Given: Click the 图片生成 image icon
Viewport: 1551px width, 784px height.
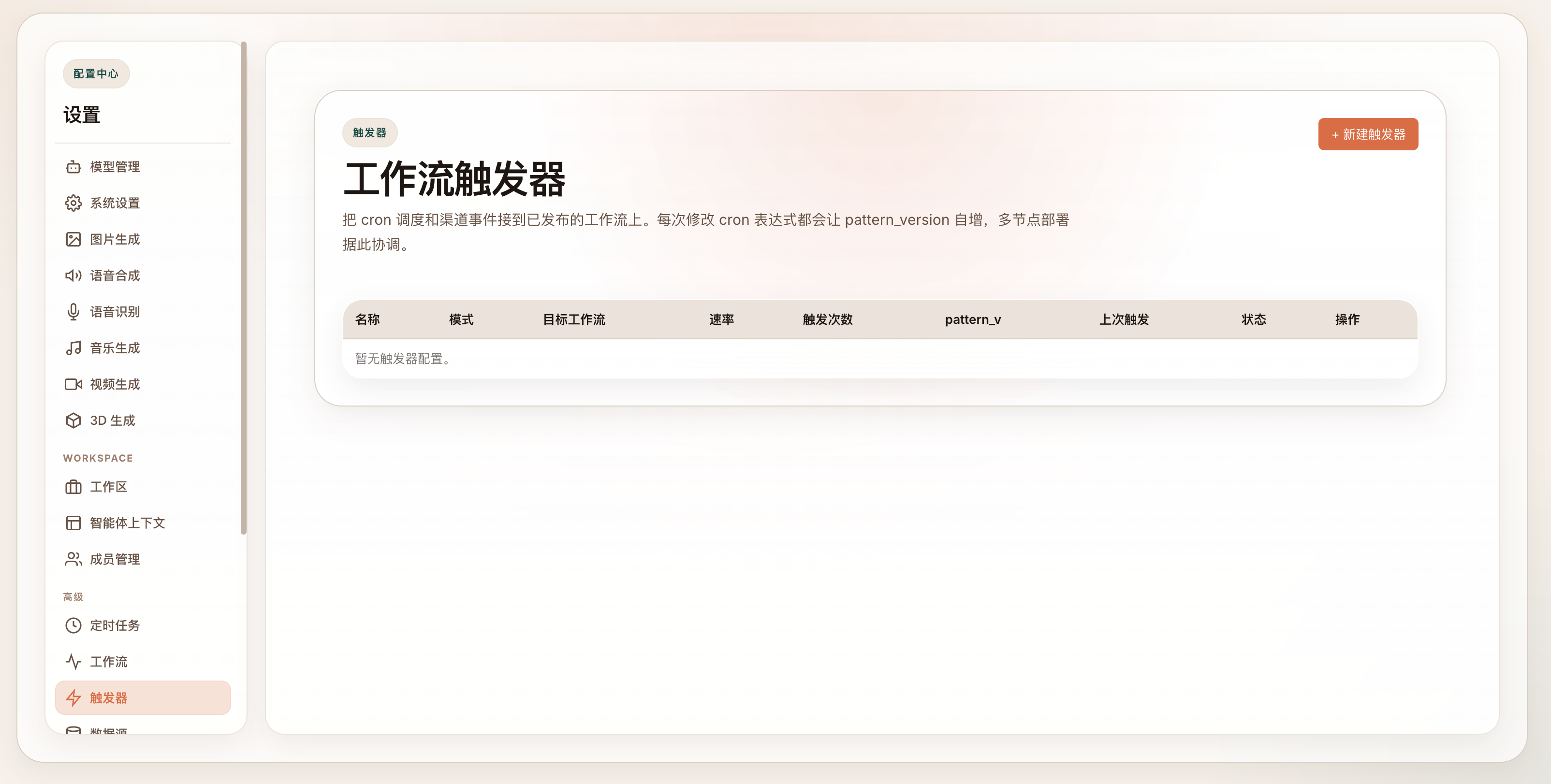Looking at the screenshot, I should tap(73, 239).
